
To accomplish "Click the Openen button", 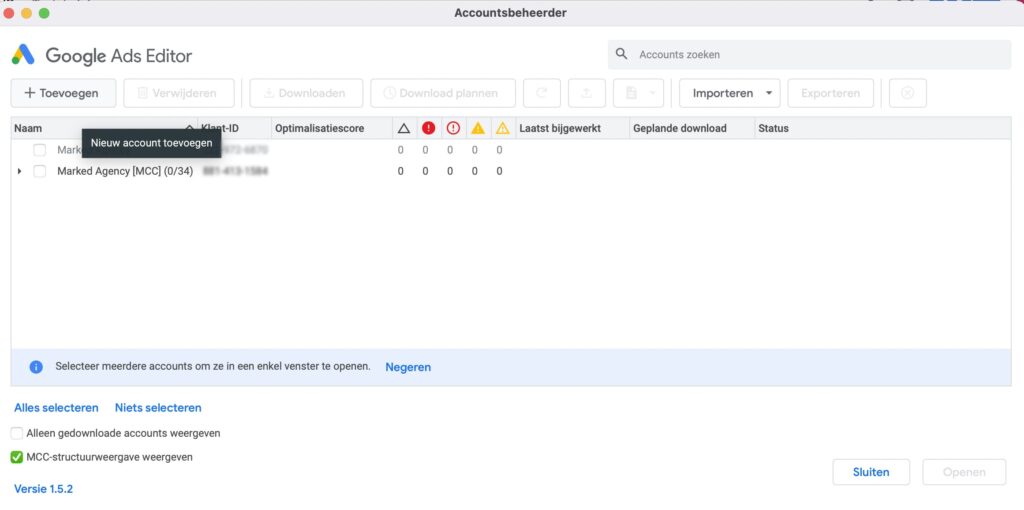I will click(x=964, y=472).
